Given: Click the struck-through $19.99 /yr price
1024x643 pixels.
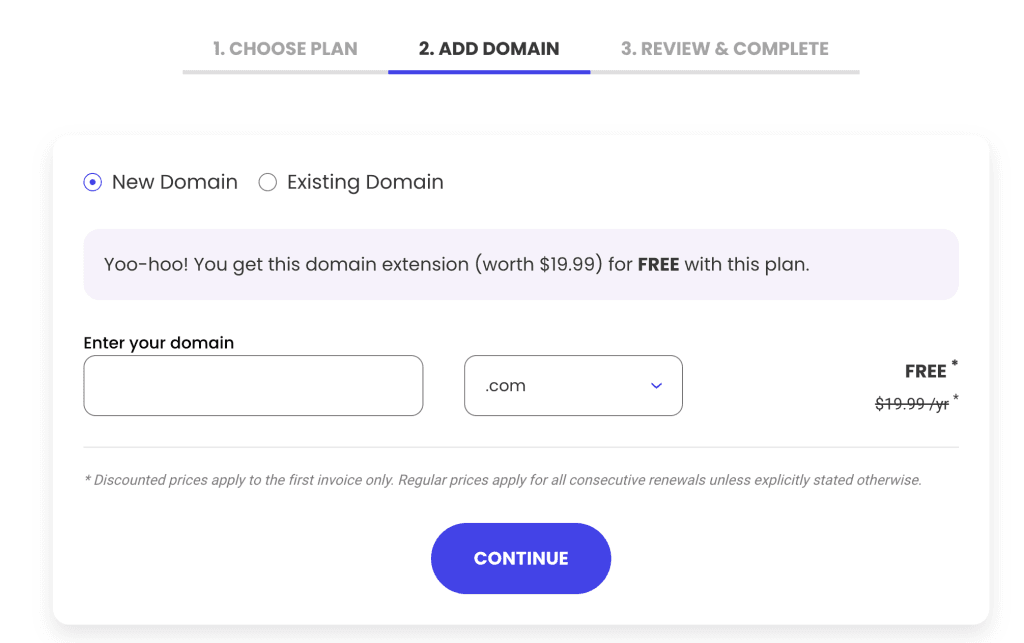Looking at the screenshot, I should click(x=911, y=404).
